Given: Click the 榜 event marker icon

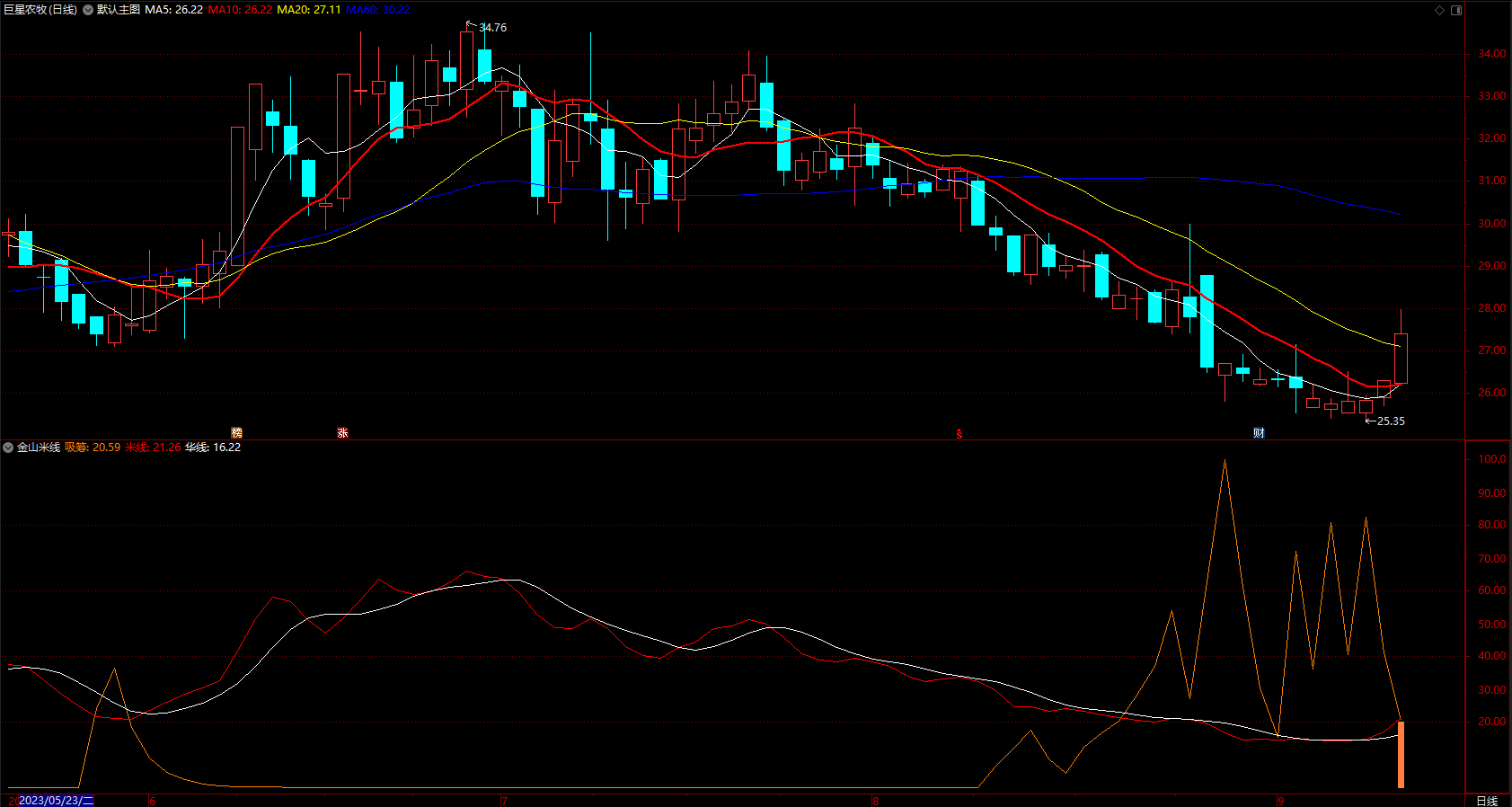Looking at the screenshot, I should pos(237,432).
